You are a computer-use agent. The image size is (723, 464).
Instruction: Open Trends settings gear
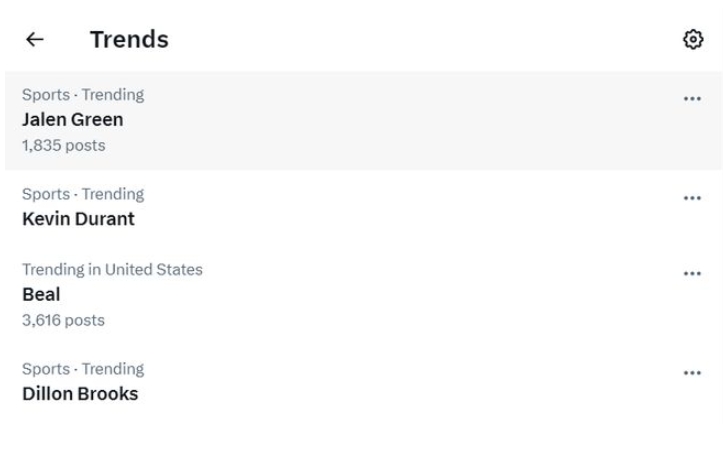coord(692,39)
